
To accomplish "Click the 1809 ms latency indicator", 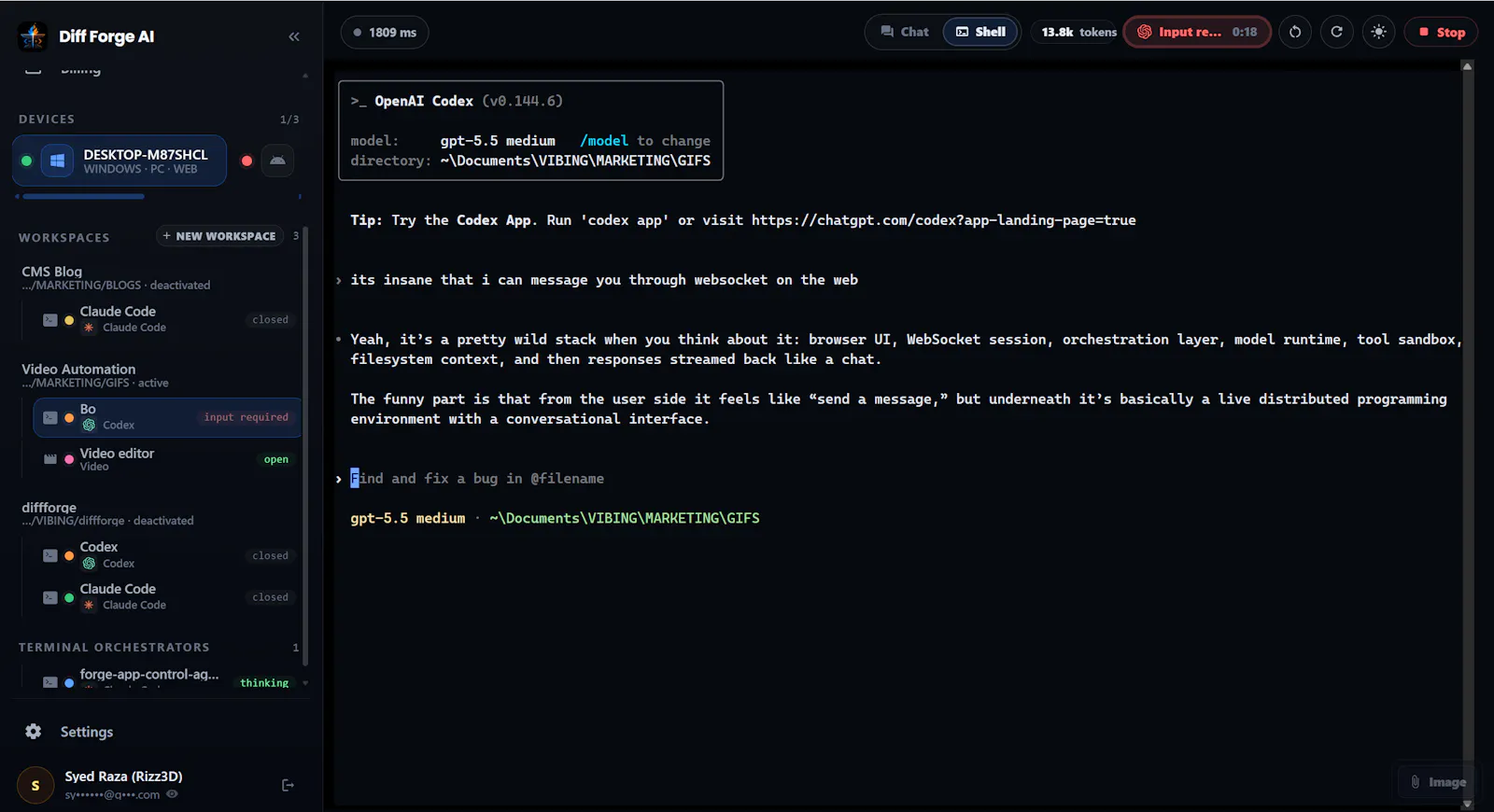I will (x=385, y=33).
